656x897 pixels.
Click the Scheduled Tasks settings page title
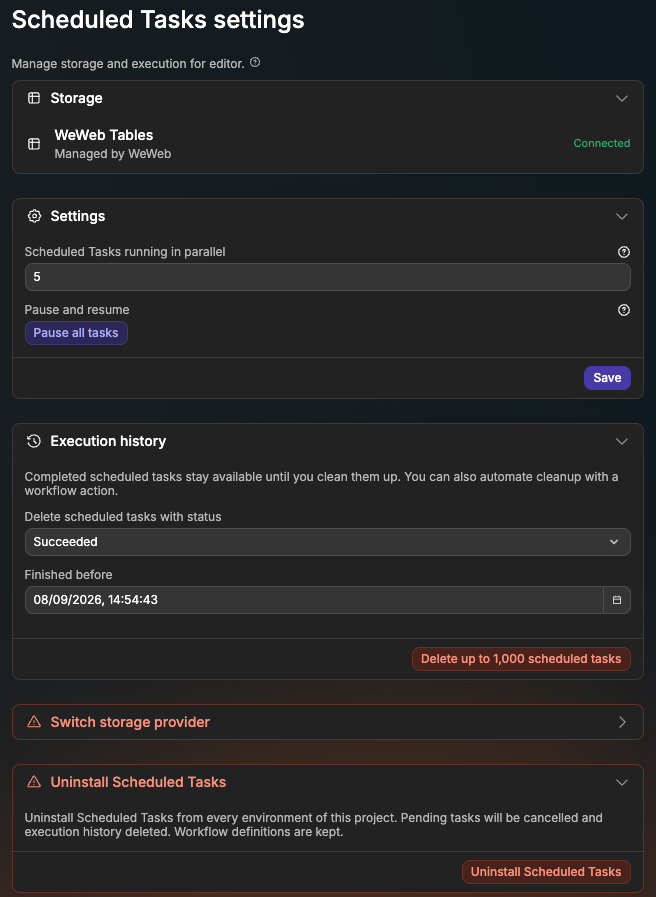[x=158, y=19]
